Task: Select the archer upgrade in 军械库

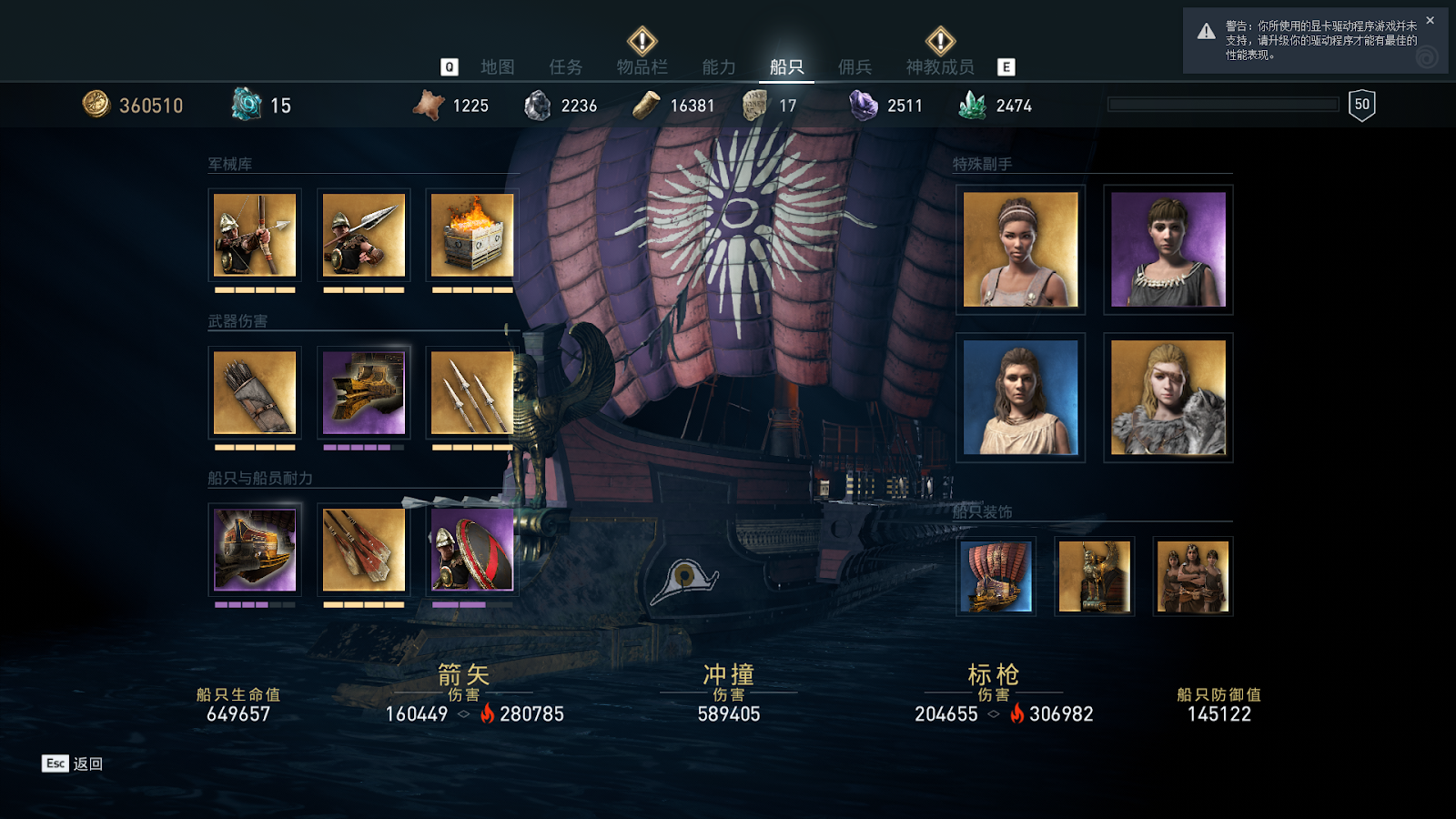Action: pos(255,235)
